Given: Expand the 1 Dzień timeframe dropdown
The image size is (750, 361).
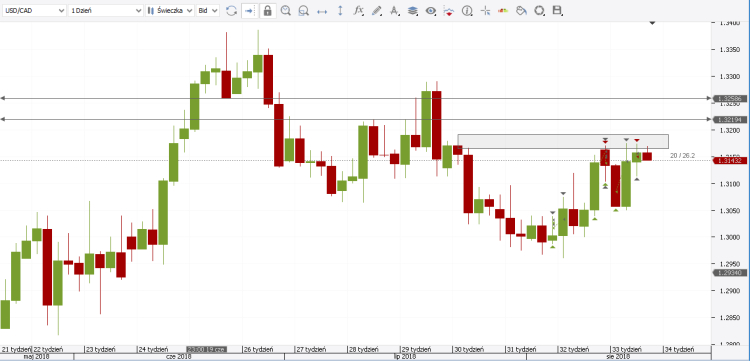Looking at the screenshot, I should coord(106,10).
